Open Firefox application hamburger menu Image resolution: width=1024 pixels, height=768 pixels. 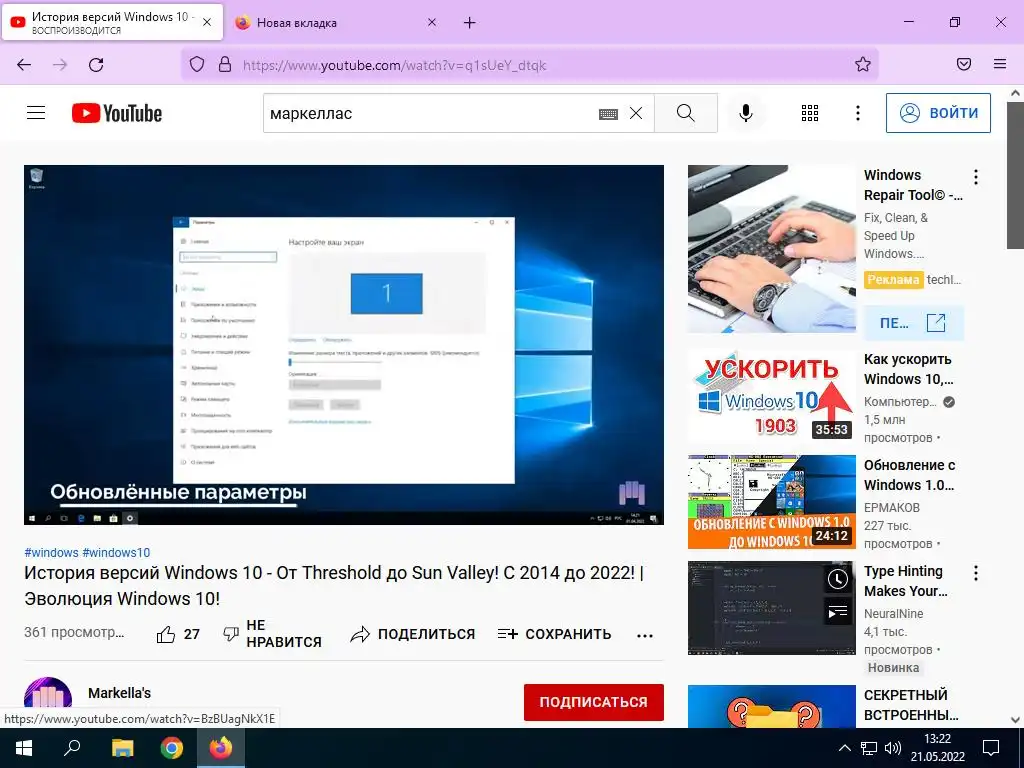[1000, 64]
